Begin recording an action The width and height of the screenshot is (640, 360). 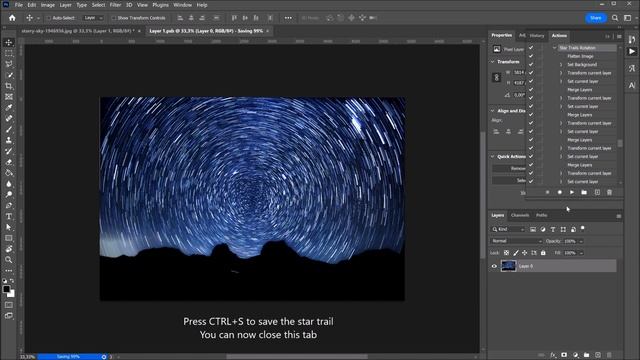tap(560, 192)
